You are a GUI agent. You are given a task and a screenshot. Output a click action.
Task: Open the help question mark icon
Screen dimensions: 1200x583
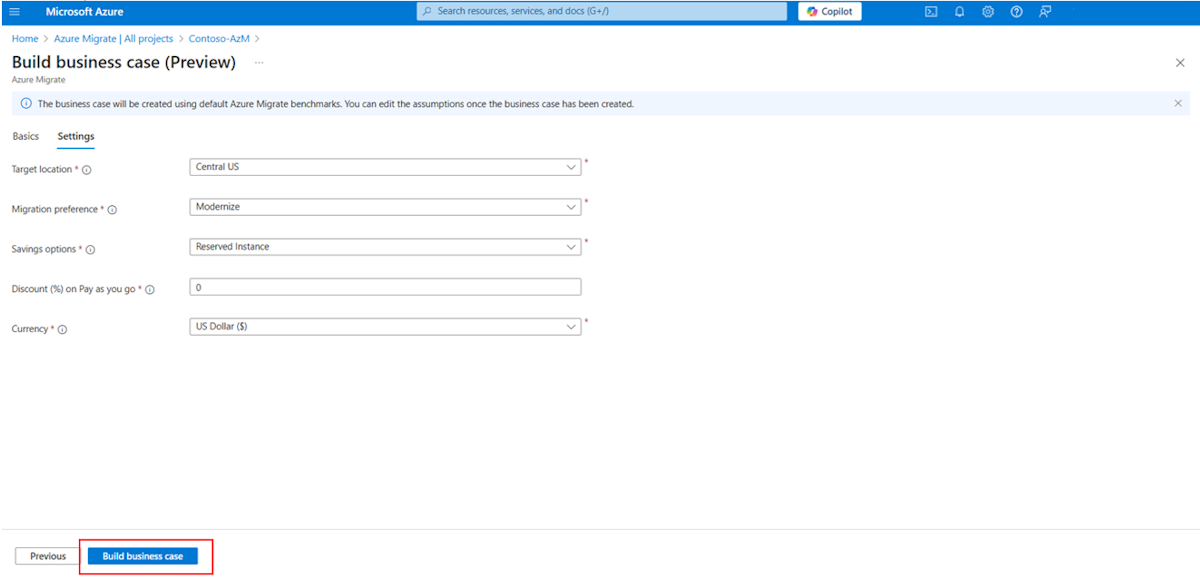click(x=1017, y=11)
